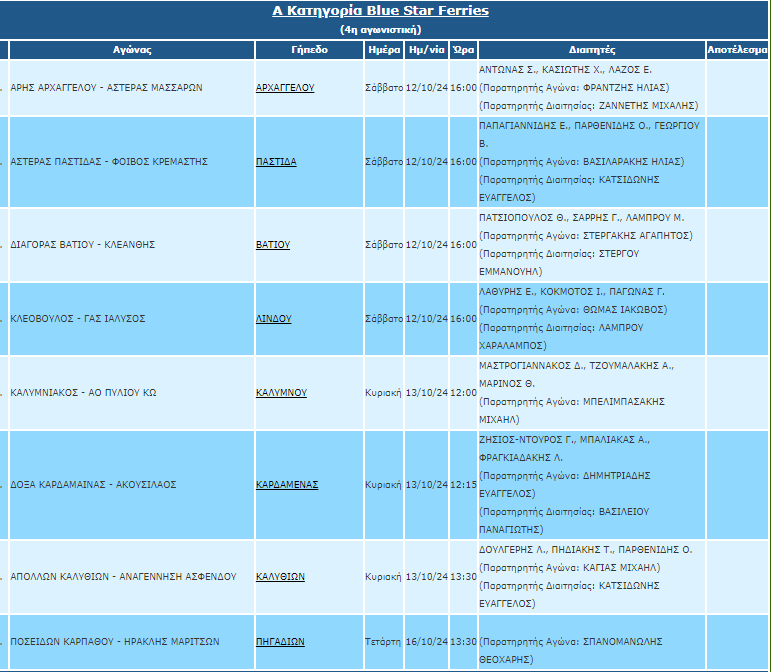Click observer ΣΠΑΝΟΜΑΝΩΛΗΣ line
771x672 pixels.
coord(571,642)
